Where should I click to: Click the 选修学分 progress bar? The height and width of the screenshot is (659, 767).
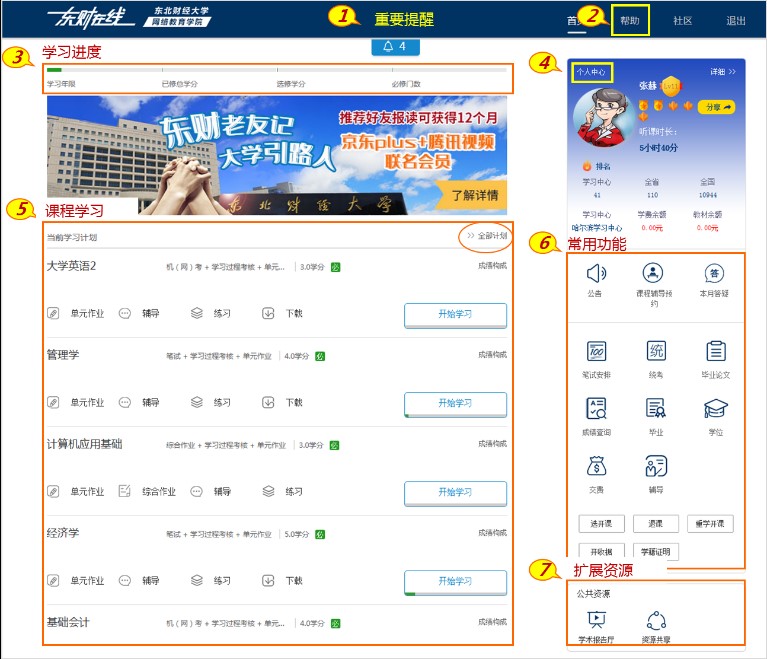tap(335, 70)
